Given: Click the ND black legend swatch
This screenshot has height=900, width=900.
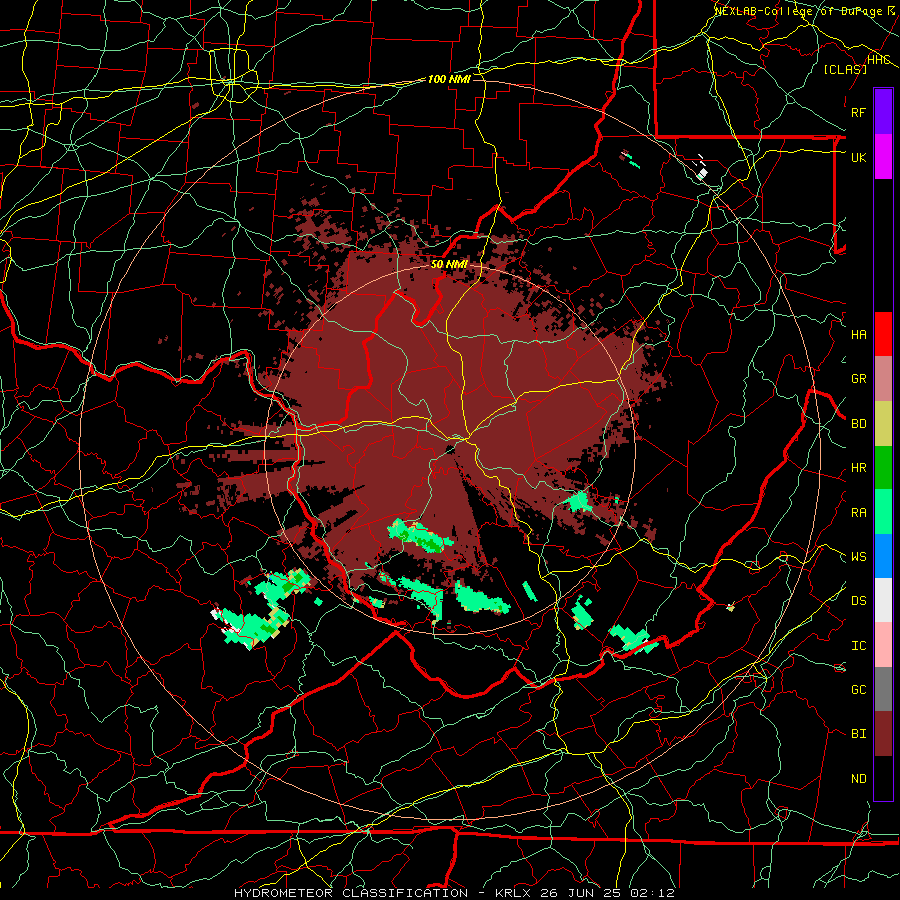Looking at the screenshot, I should [x=883, y=778].
